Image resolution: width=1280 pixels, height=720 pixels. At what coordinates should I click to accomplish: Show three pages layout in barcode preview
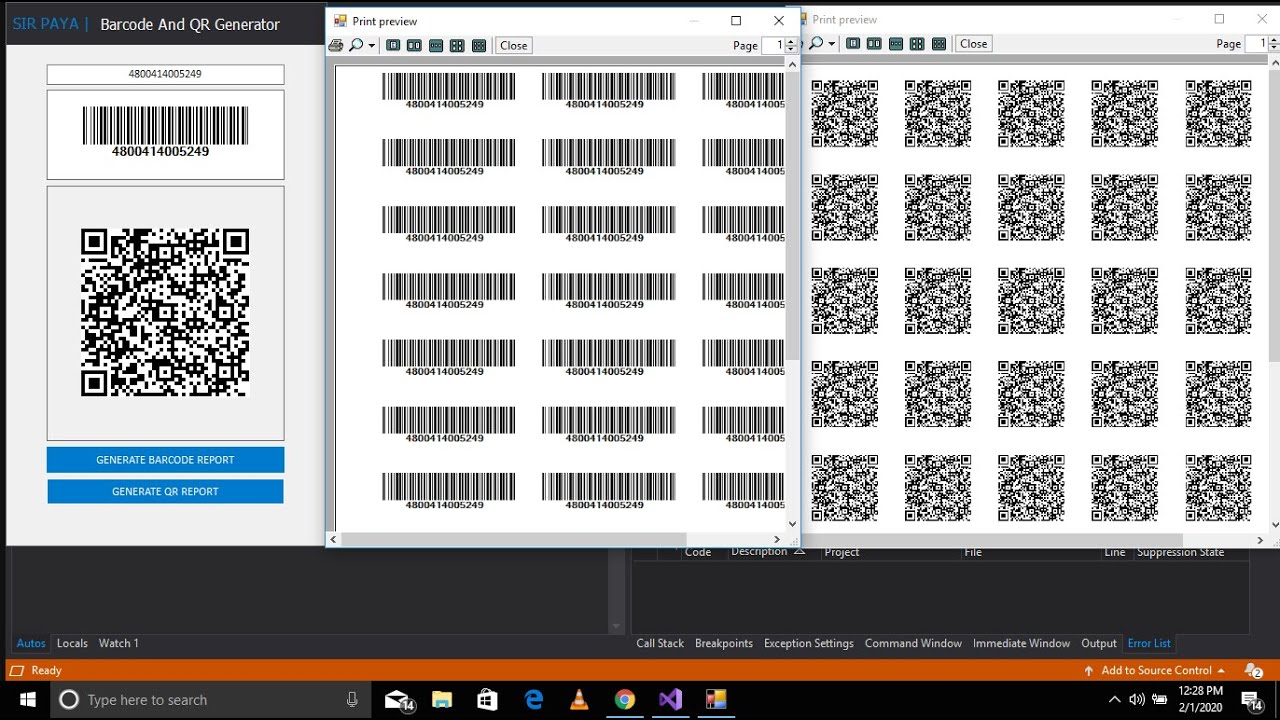pyautogui.click(x=436, y=45)
